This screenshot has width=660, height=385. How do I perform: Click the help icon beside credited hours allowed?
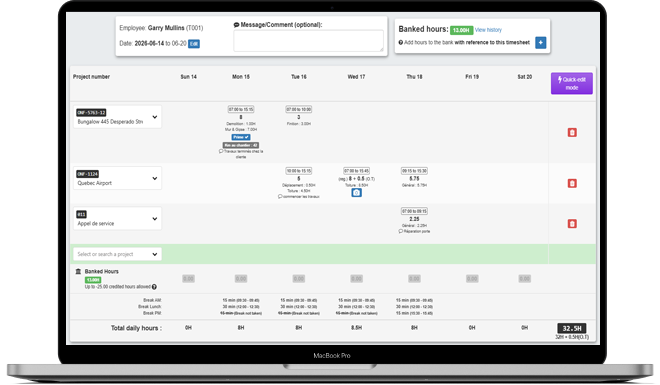tap(154, 287)
